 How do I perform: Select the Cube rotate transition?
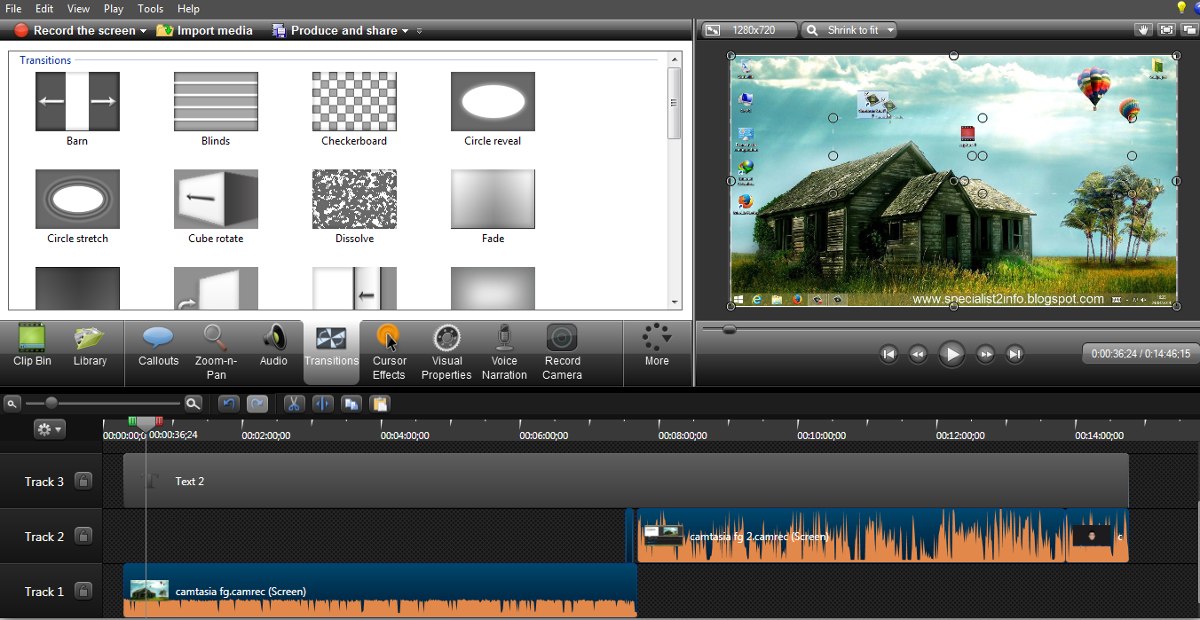coord(215,207)
